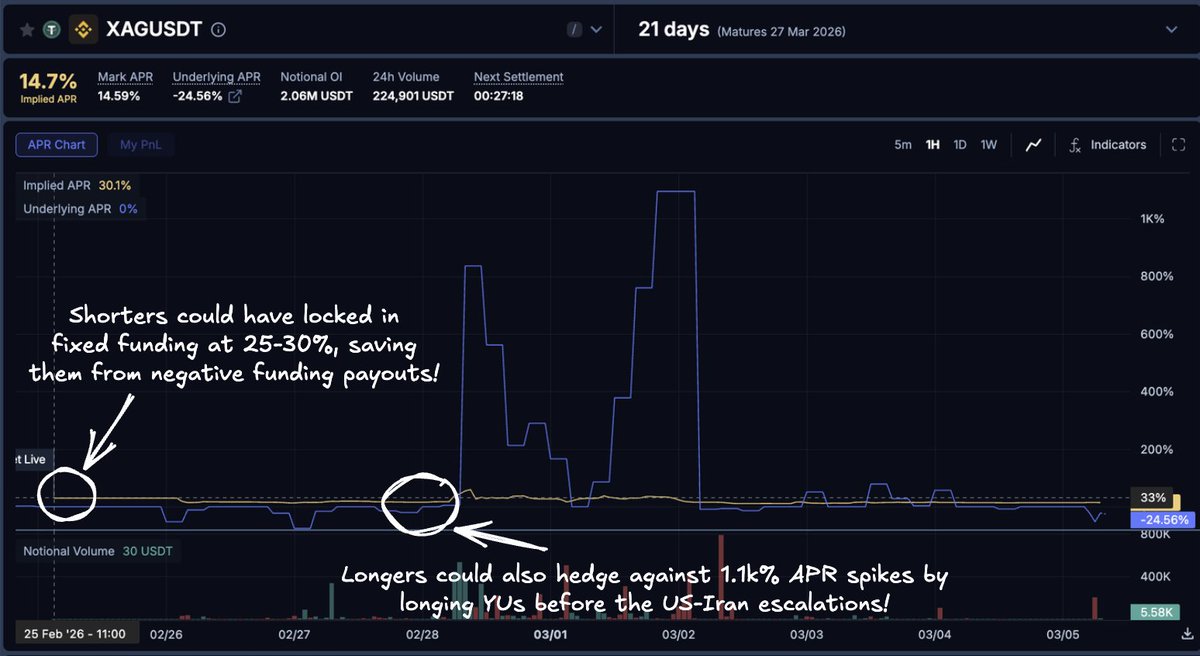Click the 800K volume axis label
Screen dimensions: 1200x656
pyautogui.click(x=1154, y=535)
